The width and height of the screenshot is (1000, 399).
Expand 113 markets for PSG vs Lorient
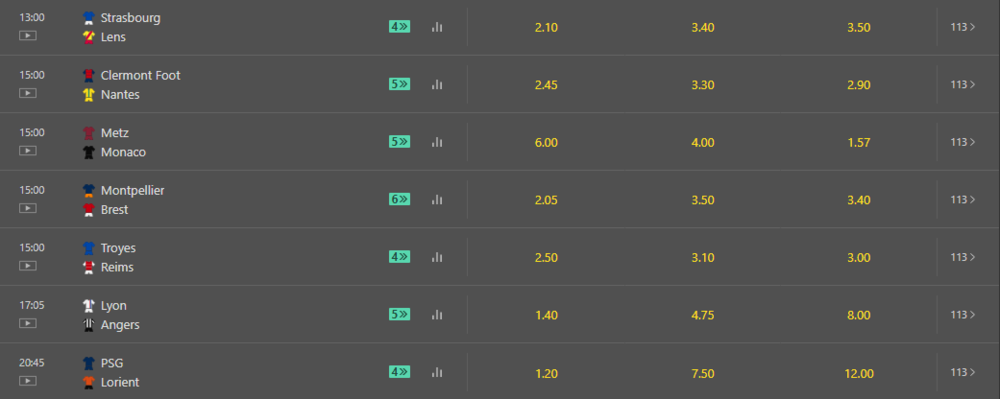pyautogui.click(x=962, y=372)
